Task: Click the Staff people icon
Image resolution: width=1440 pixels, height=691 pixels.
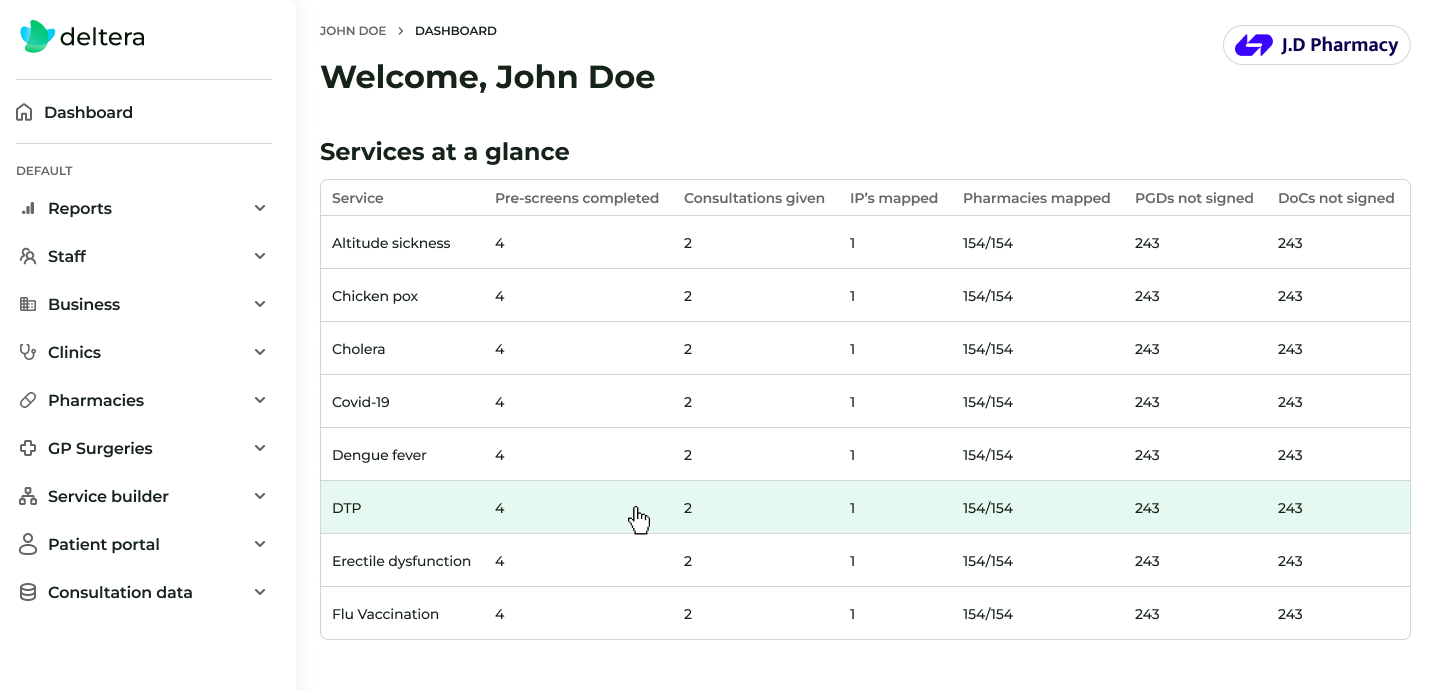Action: coord(28,256)
